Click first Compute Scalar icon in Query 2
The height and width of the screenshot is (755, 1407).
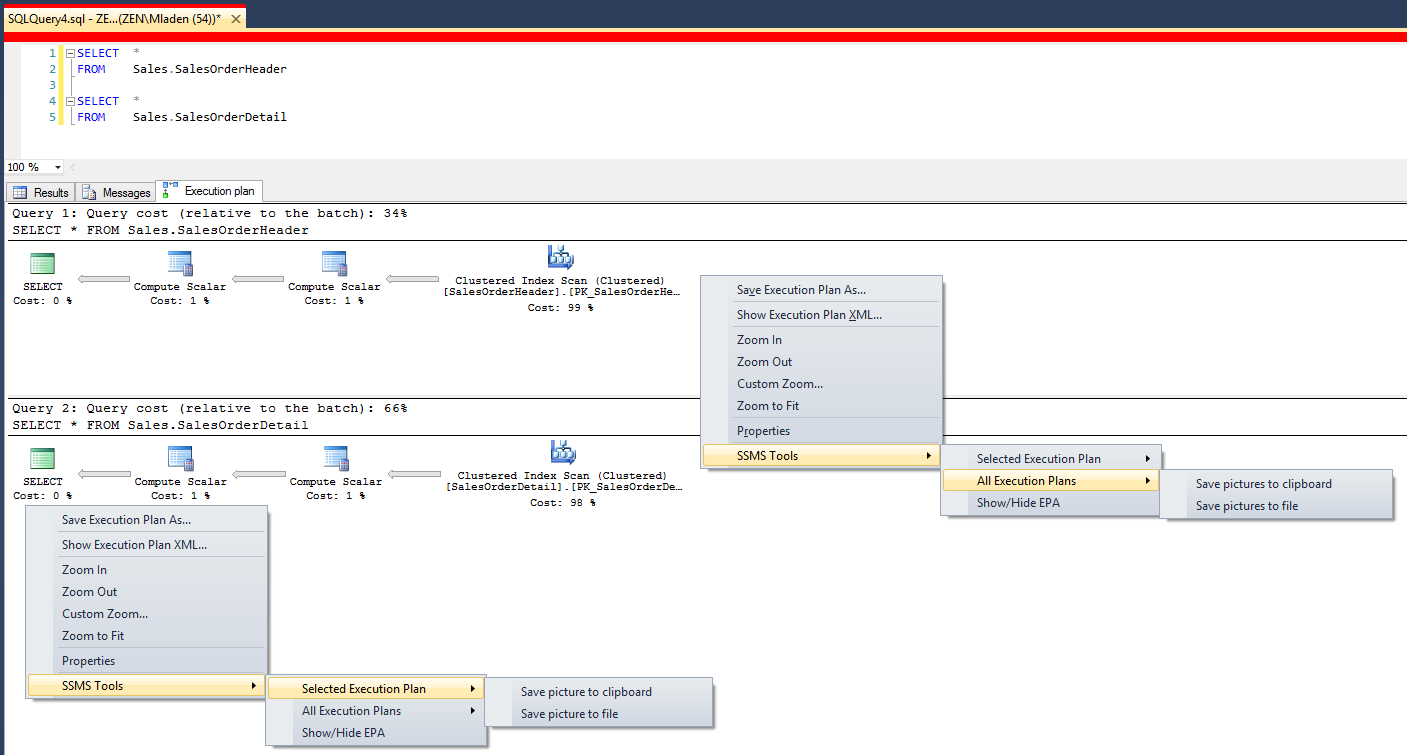(x=180, y=459)
